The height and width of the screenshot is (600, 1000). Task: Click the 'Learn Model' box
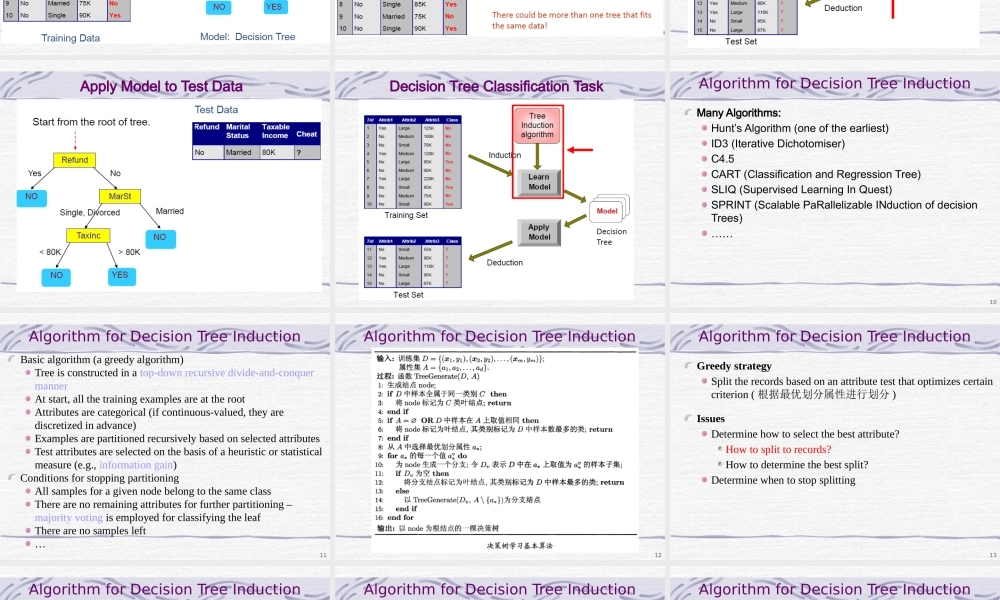click(539, 182)
